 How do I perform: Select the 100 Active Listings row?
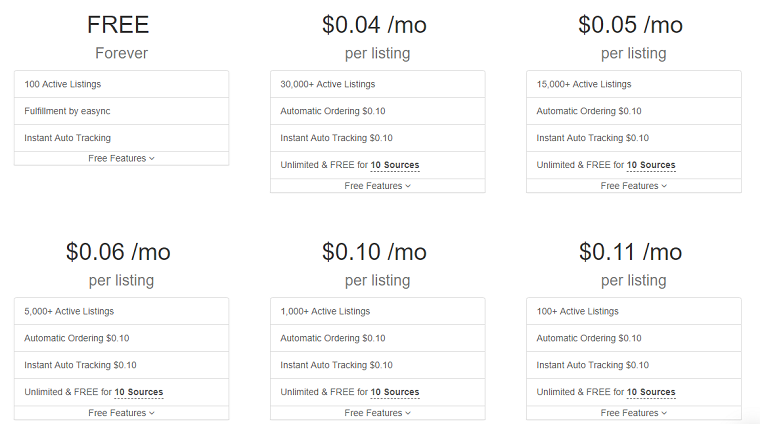(121, 84)
